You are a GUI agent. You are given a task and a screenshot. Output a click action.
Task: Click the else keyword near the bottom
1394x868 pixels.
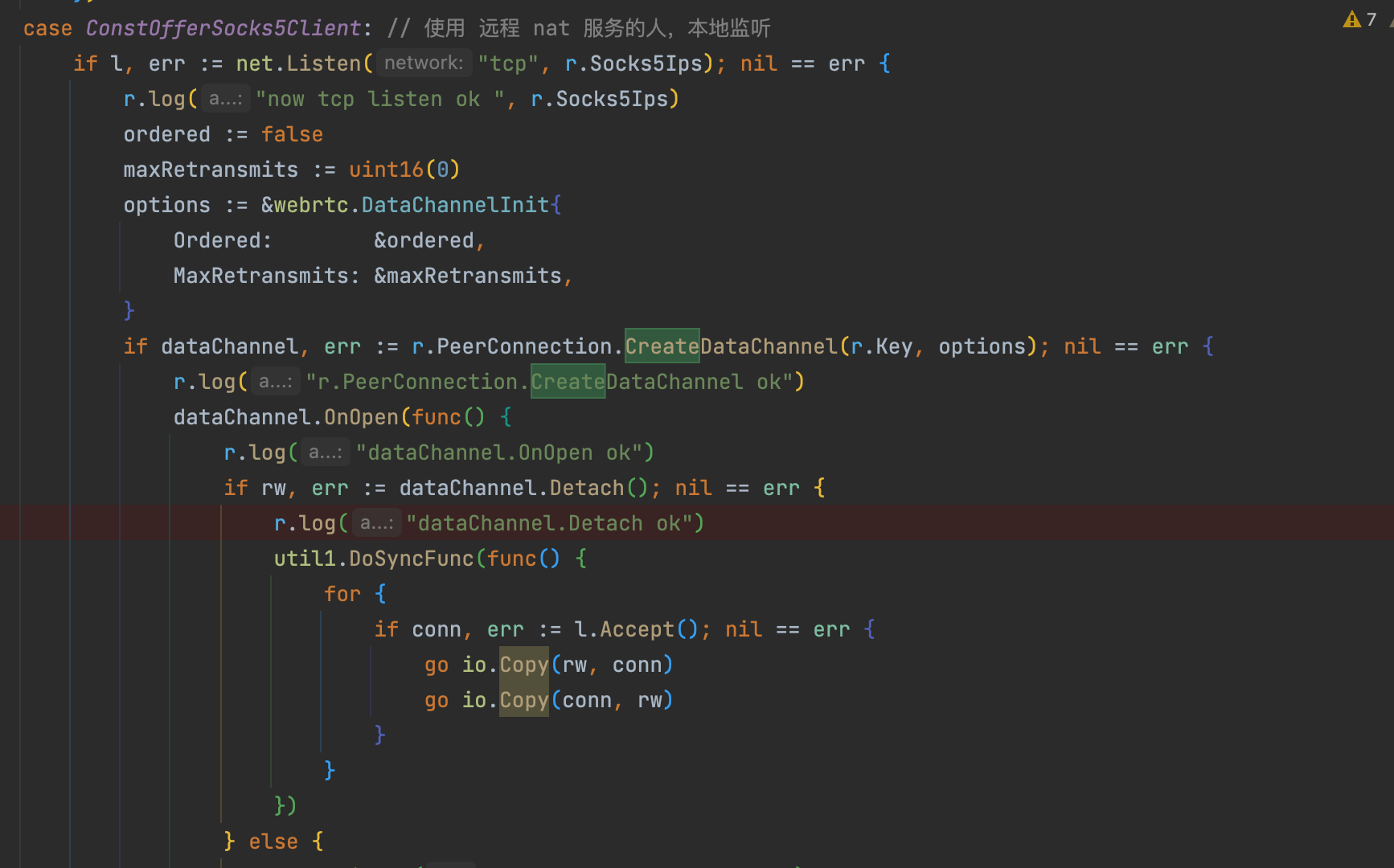click(273, 841)
